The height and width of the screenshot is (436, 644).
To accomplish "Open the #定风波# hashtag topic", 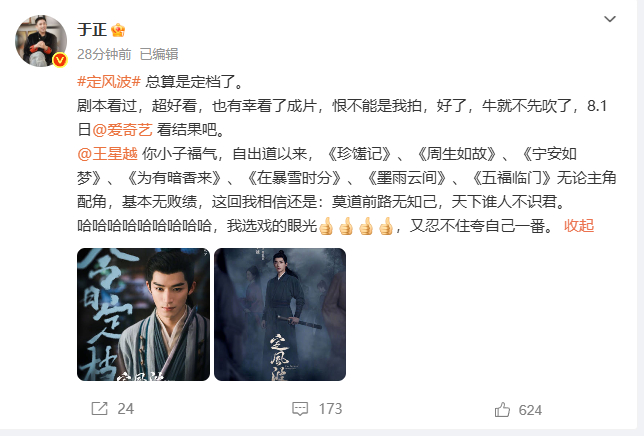I will pos(109,82).
